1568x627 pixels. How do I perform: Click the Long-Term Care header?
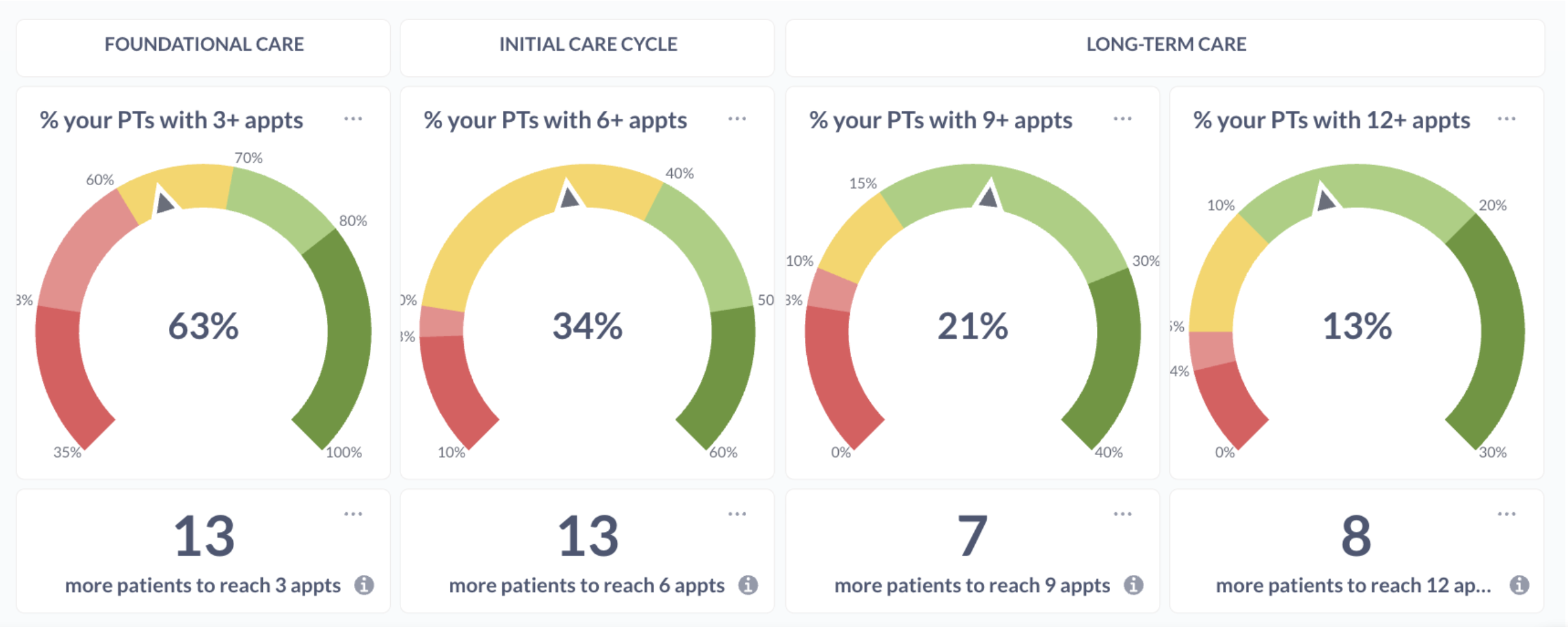coord(1166,44)
